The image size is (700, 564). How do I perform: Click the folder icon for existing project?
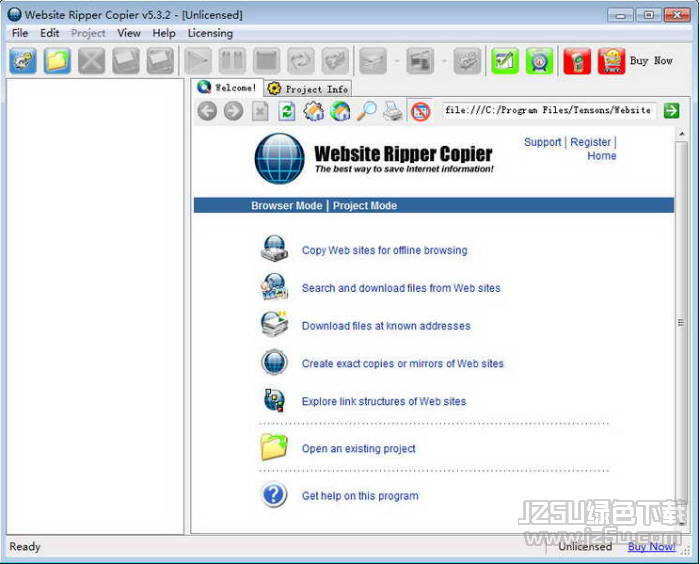pos(274,447)
